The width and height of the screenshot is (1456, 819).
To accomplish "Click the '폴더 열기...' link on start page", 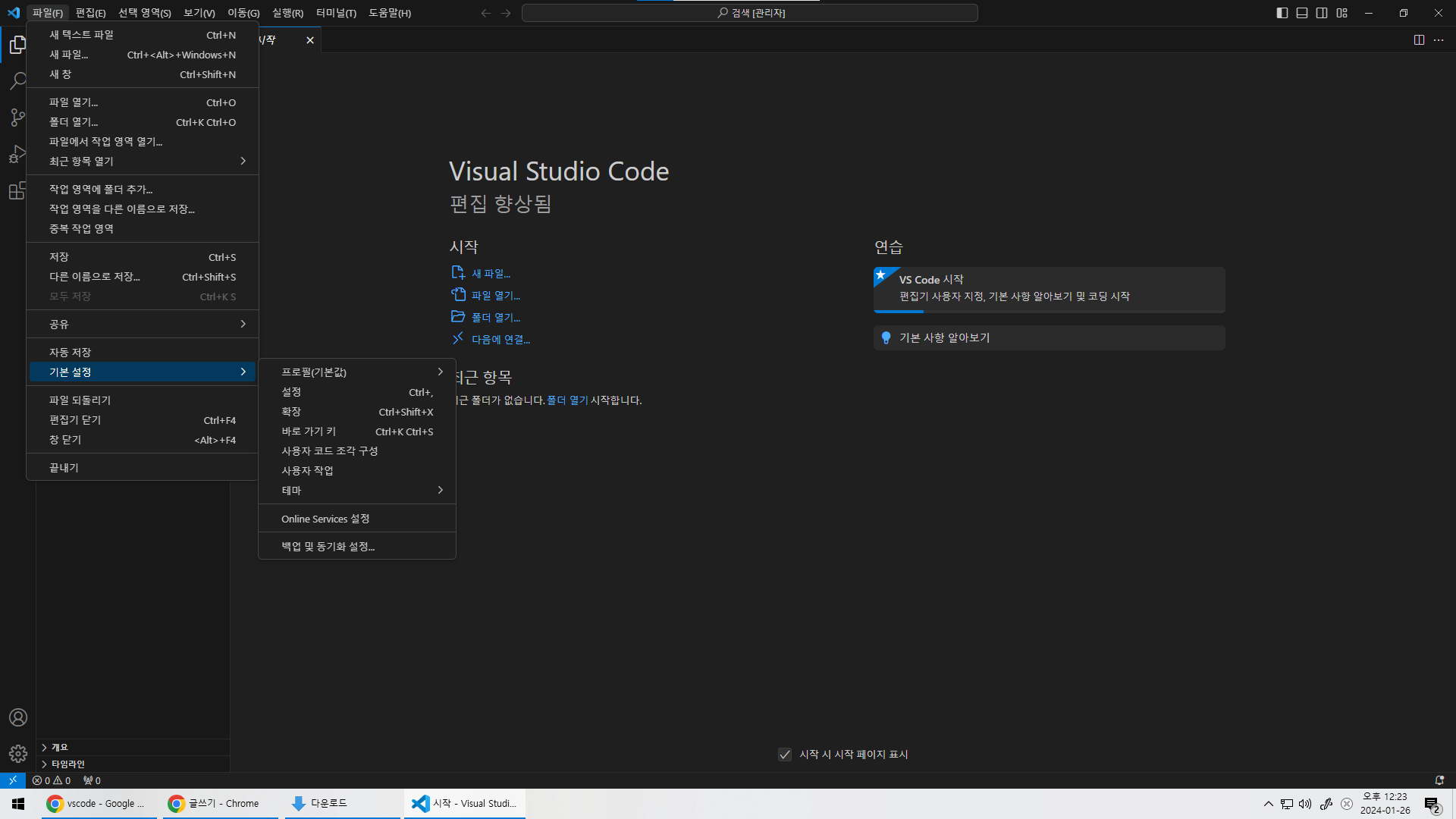I will [x=495, y=318].
